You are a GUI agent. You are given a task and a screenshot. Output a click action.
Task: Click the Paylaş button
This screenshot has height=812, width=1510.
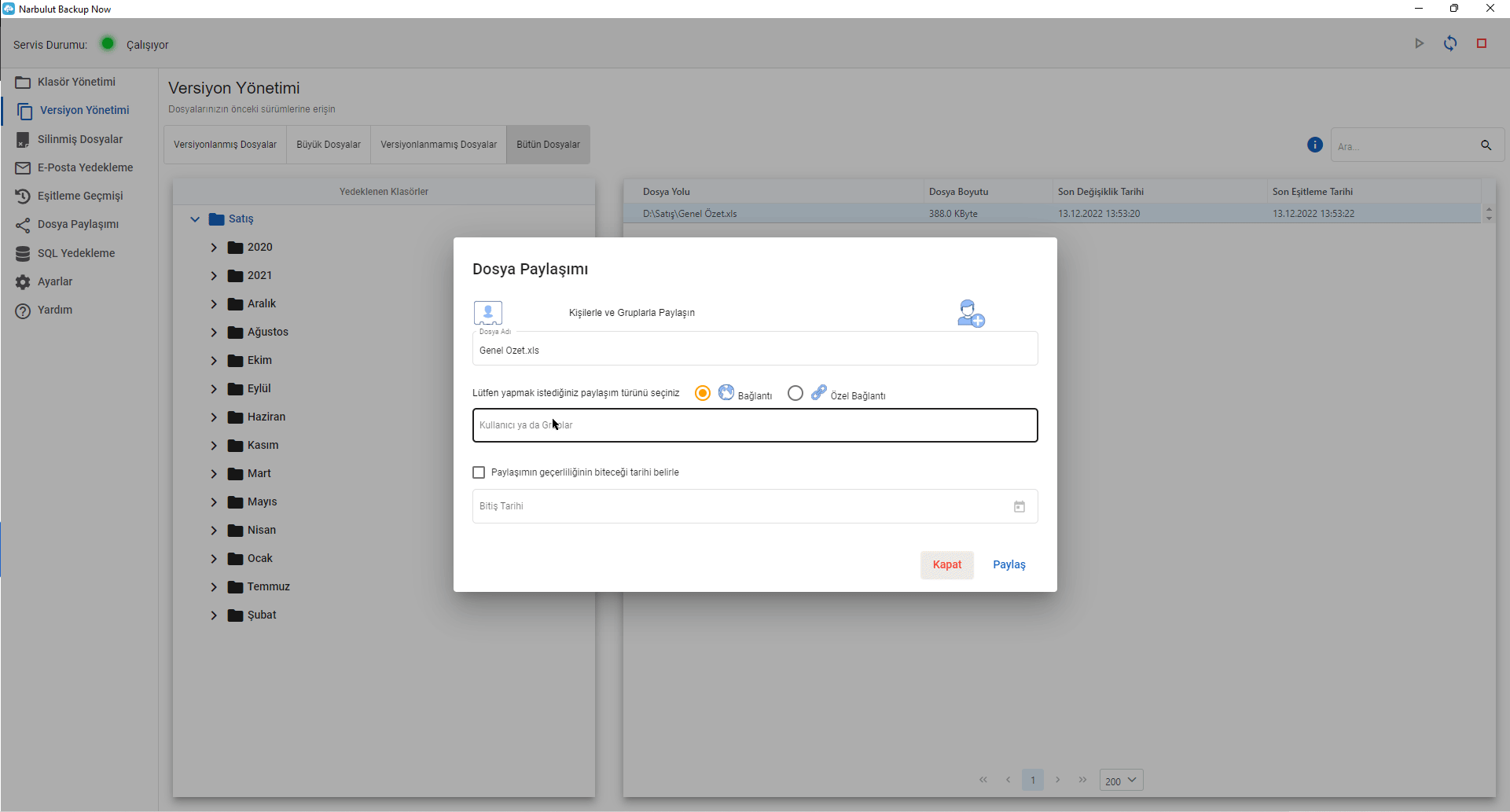pyautogui.click(x=1009, y=565)
